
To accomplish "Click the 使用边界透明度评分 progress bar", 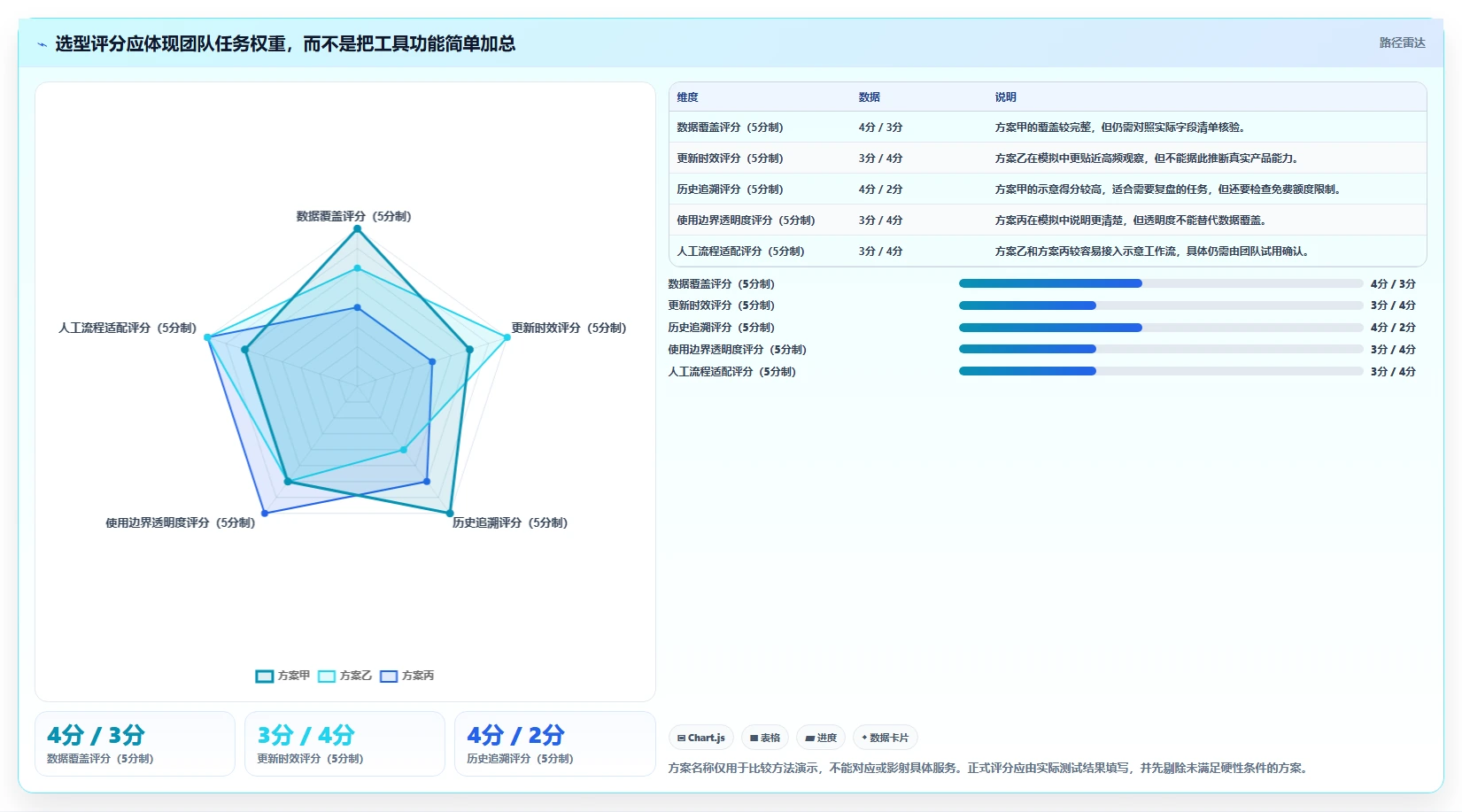I will (x=1161, y=350).
